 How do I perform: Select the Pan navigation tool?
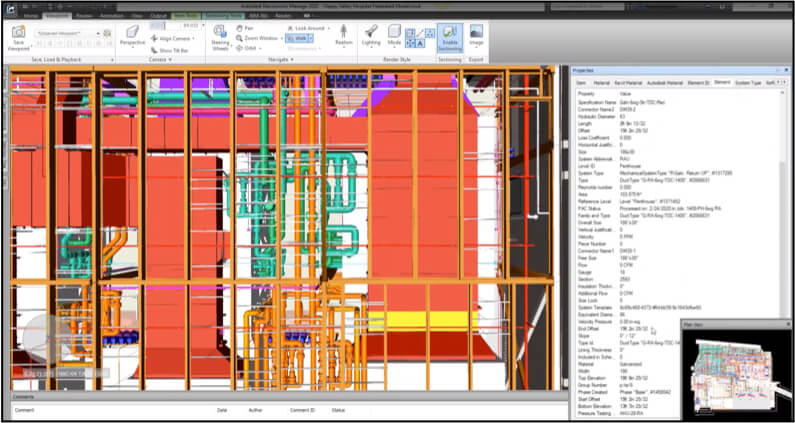[247, 29]
